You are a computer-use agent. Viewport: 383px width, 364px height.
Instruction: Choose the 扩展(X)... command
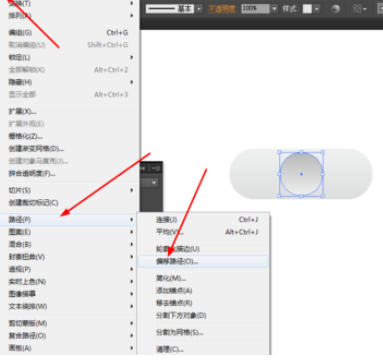tap(70, 111)
